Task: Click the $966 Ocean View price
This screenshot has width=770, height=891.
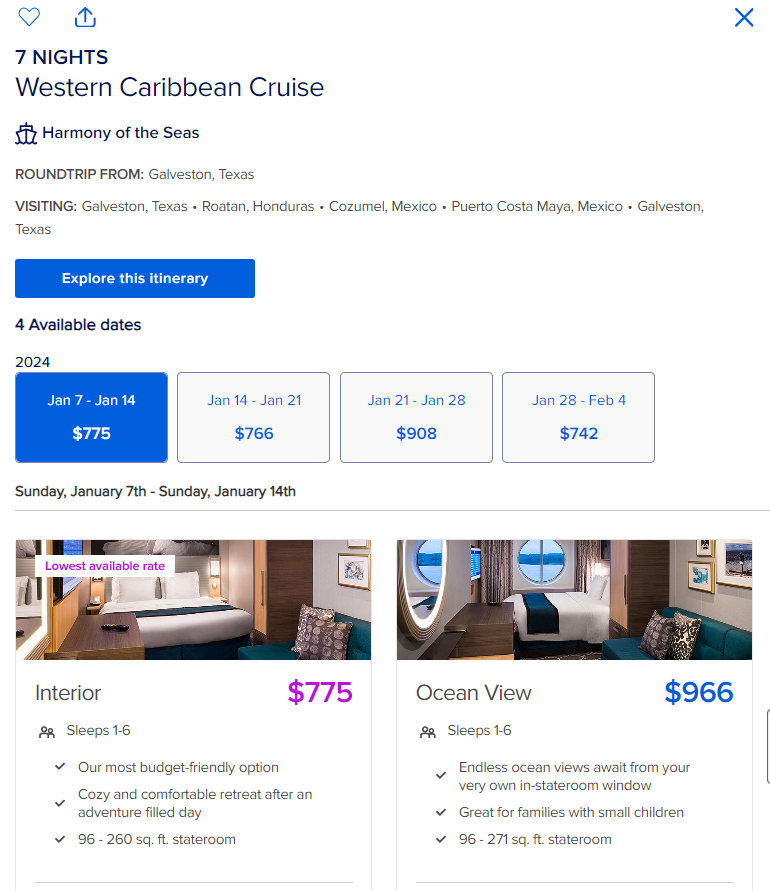Action: pyautogui.click(x=698, y=692)
